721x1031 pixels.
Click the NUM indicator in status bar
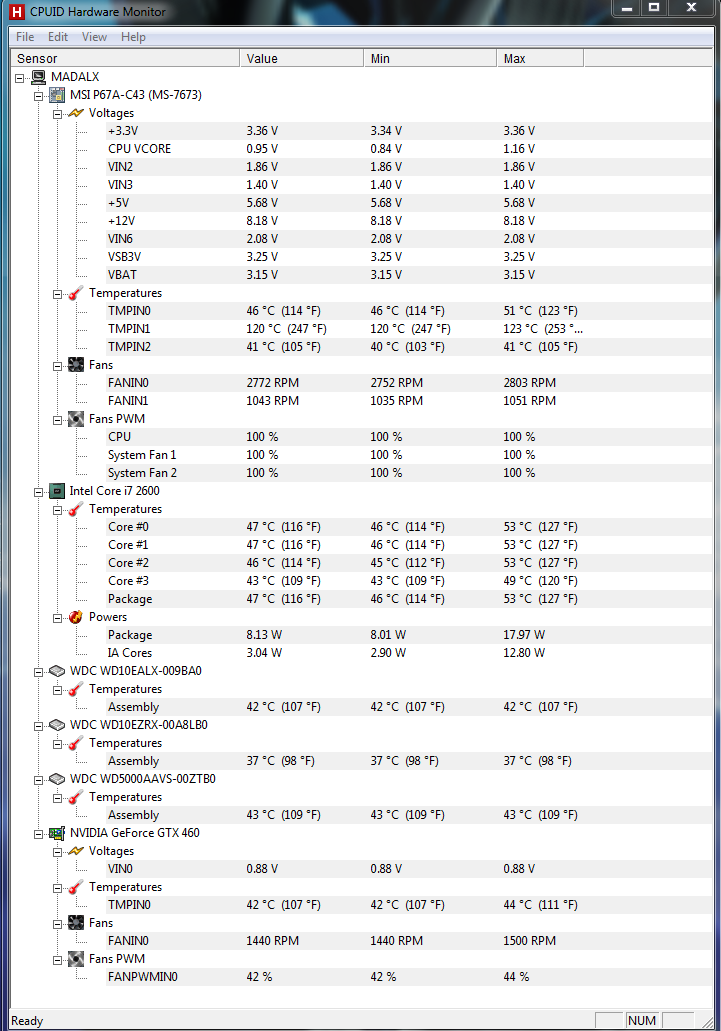pyautogui.click(x=641, y=1020)
